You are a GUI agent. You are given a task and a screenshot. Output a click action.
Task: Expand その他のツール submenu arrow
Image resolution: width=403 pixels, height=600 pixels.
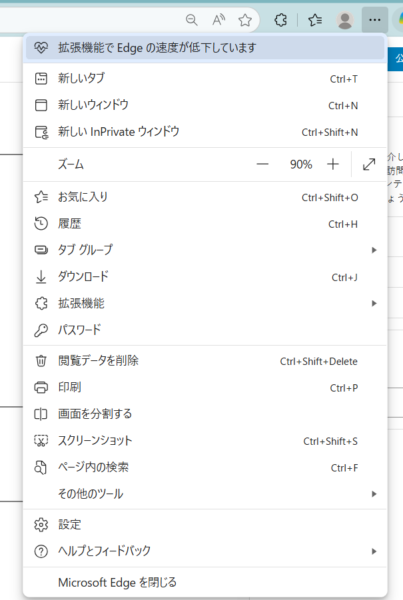[x=374, y=494]
